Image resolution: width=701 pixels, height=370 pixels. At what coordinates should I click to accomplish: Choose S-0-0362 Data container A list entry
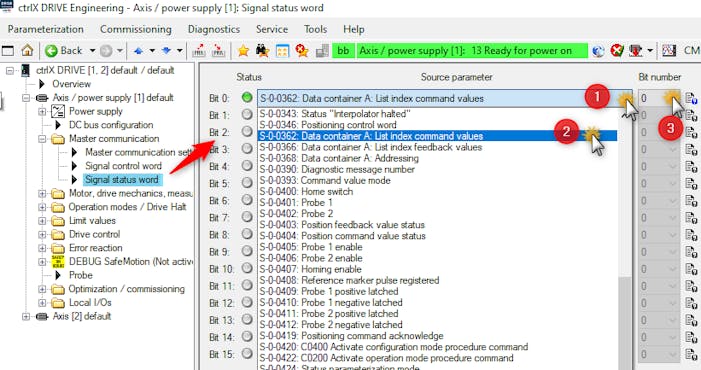[x=438, y=136]
